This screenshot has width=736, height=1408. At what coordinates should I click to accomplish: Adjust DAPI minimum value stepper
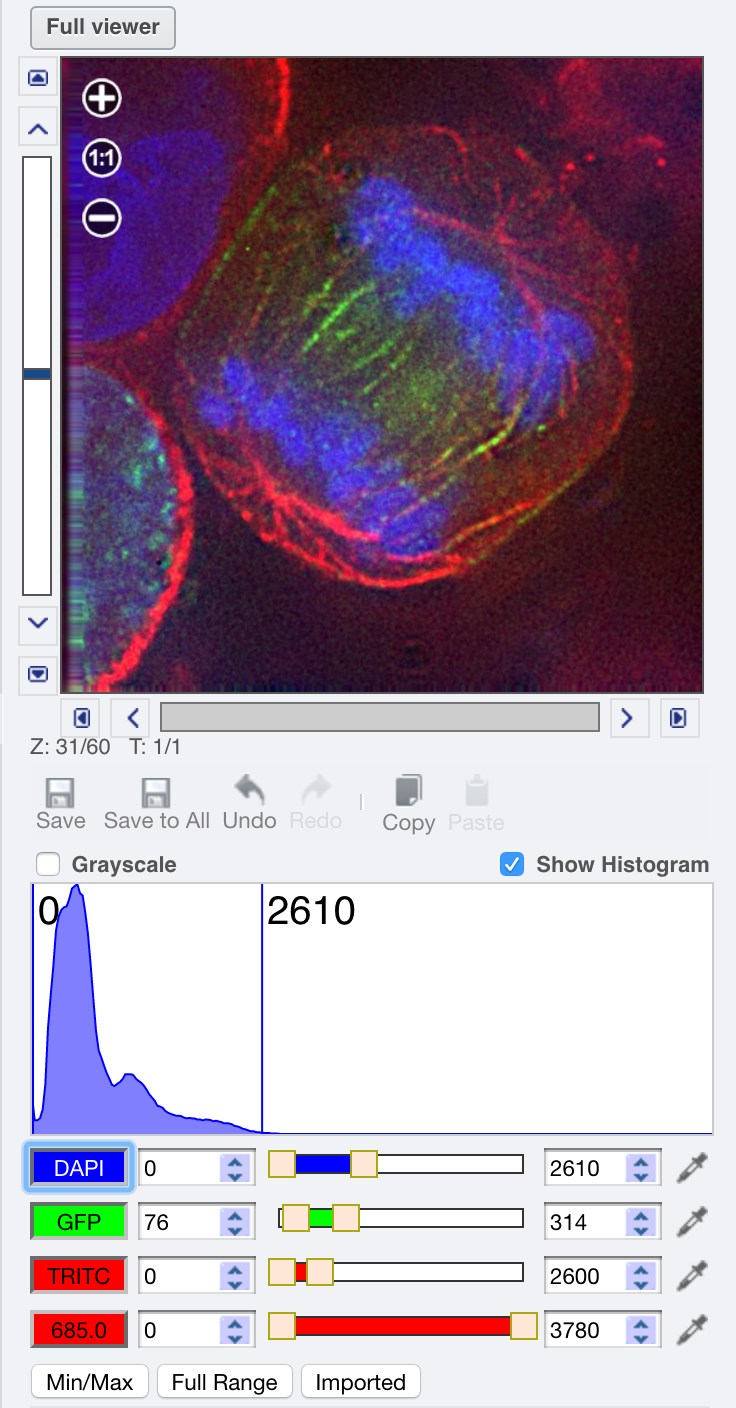pyautogui.click(x=234, y=1167)
